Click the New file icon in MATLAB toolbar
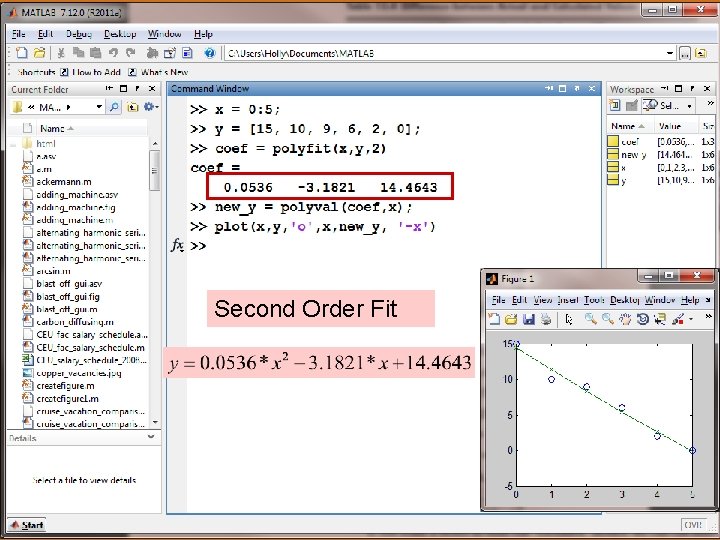This screenshot has width=720, height=540. 22,53
